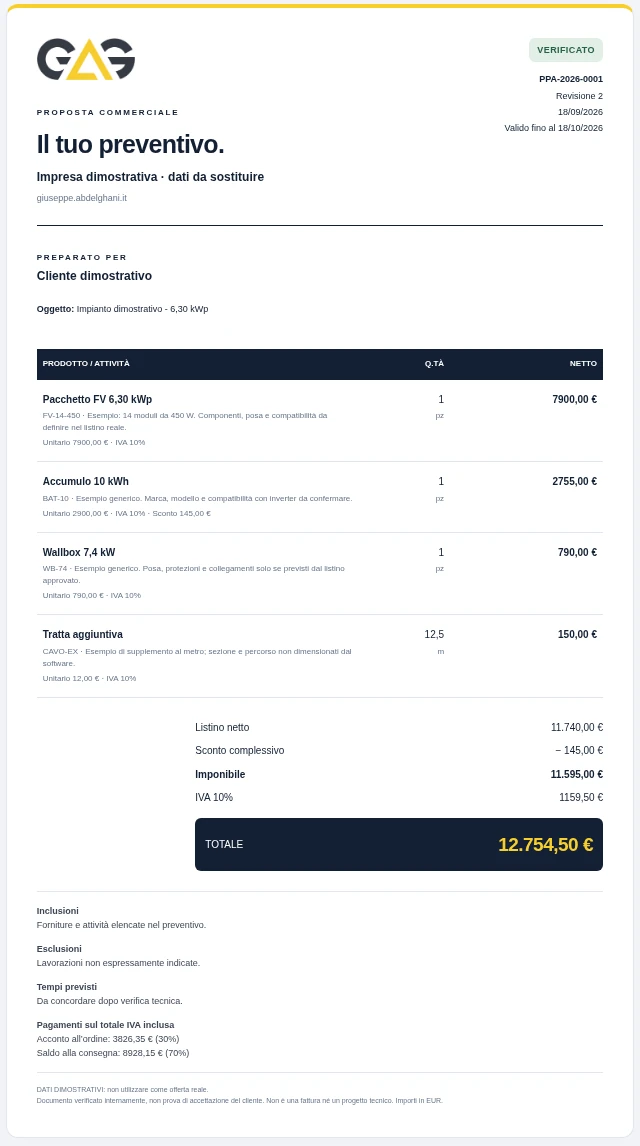
Task: Click the Q.TÀ column header
Action: coord(434,363)
